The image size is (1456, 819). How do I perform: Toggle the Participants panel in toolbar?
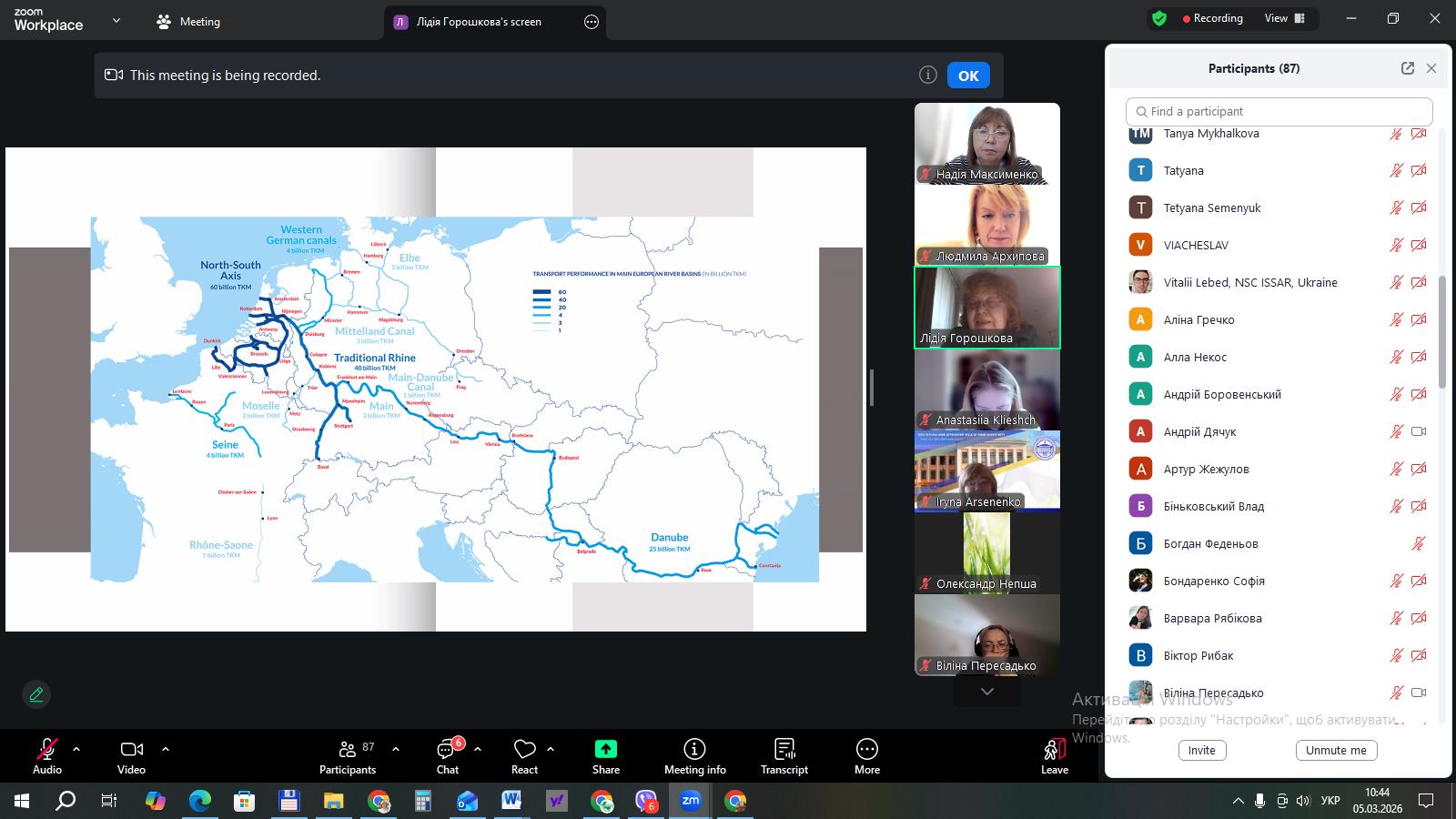click(x=348, y=755)
